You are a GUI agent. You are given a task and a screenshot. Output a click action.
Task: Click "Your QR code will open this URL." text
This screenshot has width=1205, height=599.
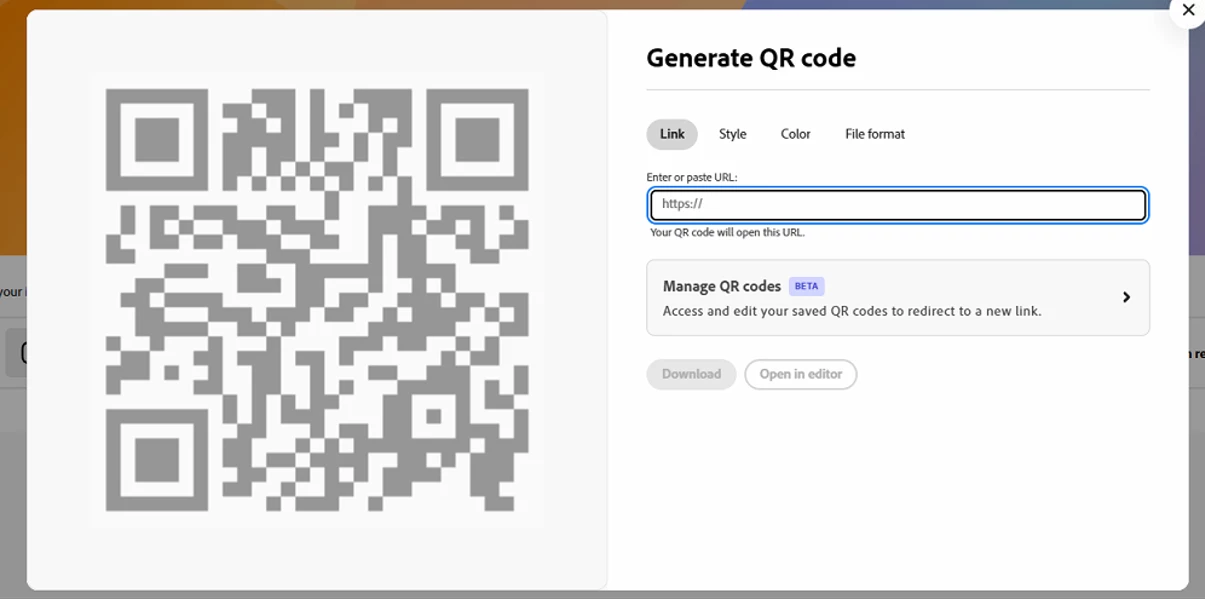[727, 232]
